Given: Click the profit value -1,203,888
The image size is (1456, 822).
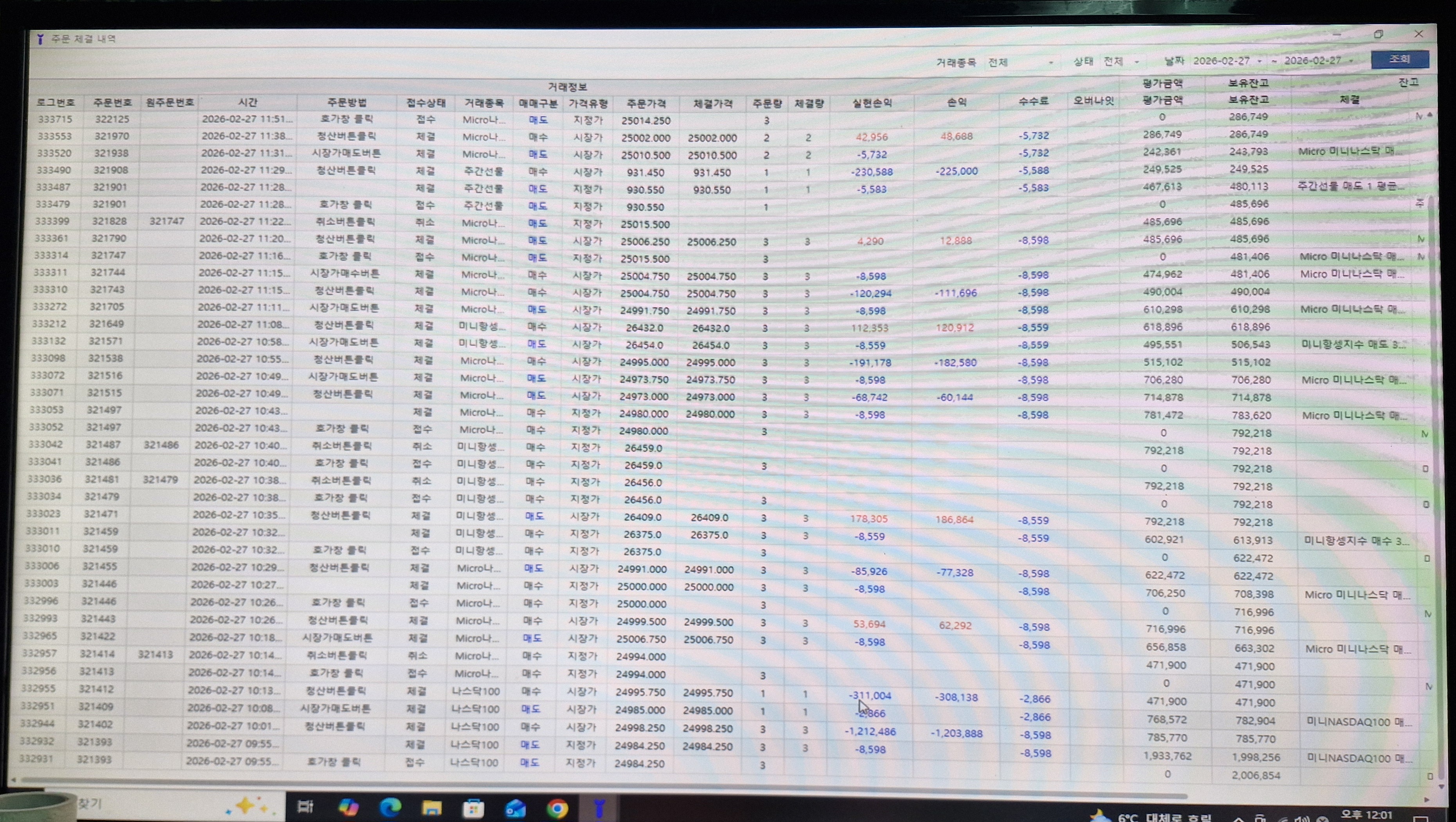Looking at the screenshot, I should pos(957,733).
